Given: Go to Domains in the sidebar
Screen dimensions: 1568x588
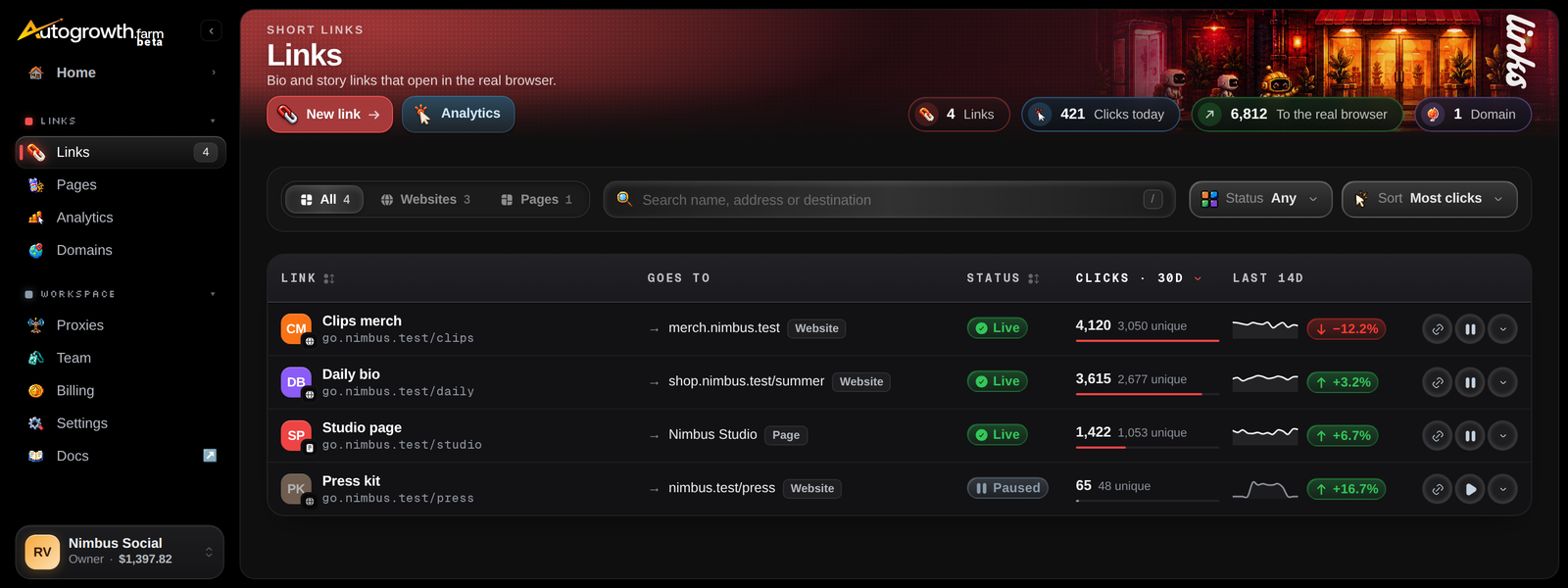Looking at the screenshot, I should pos(120,250).
